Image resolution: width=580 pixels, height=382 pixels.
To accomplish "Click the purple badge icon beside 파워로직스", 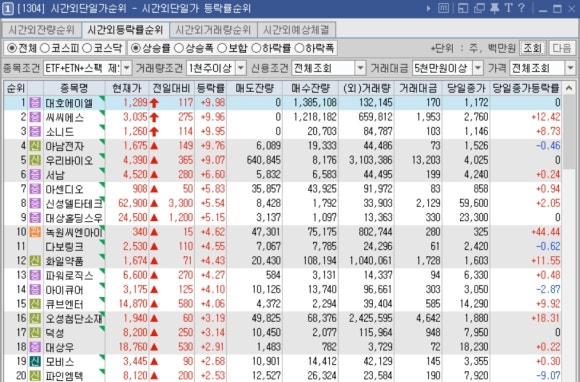I will tap(35, 275).
